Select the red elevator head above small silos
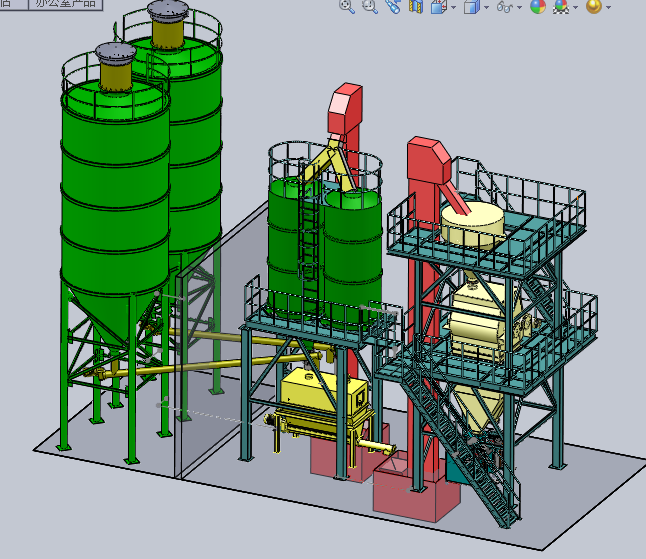This screenshot has height=559, width=646. coord(345,108)
